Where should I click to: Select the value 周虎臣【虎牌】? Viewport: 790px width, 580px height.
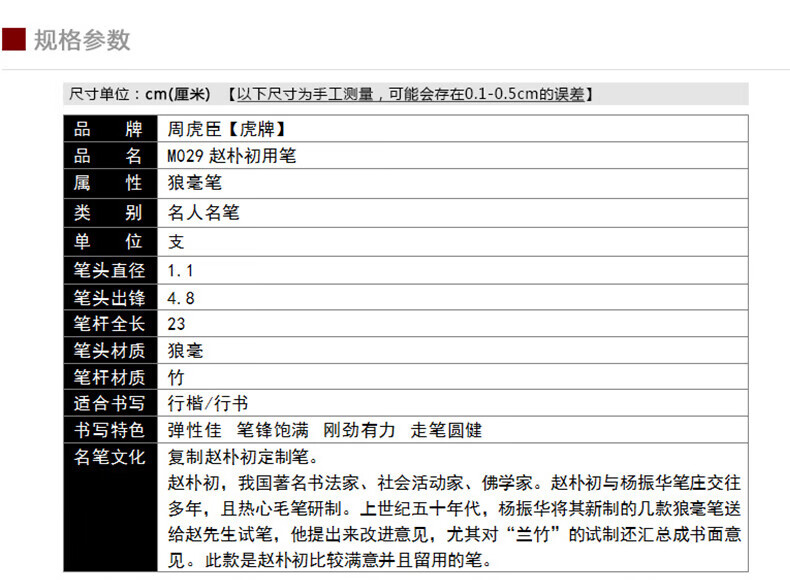pos(227,130)
